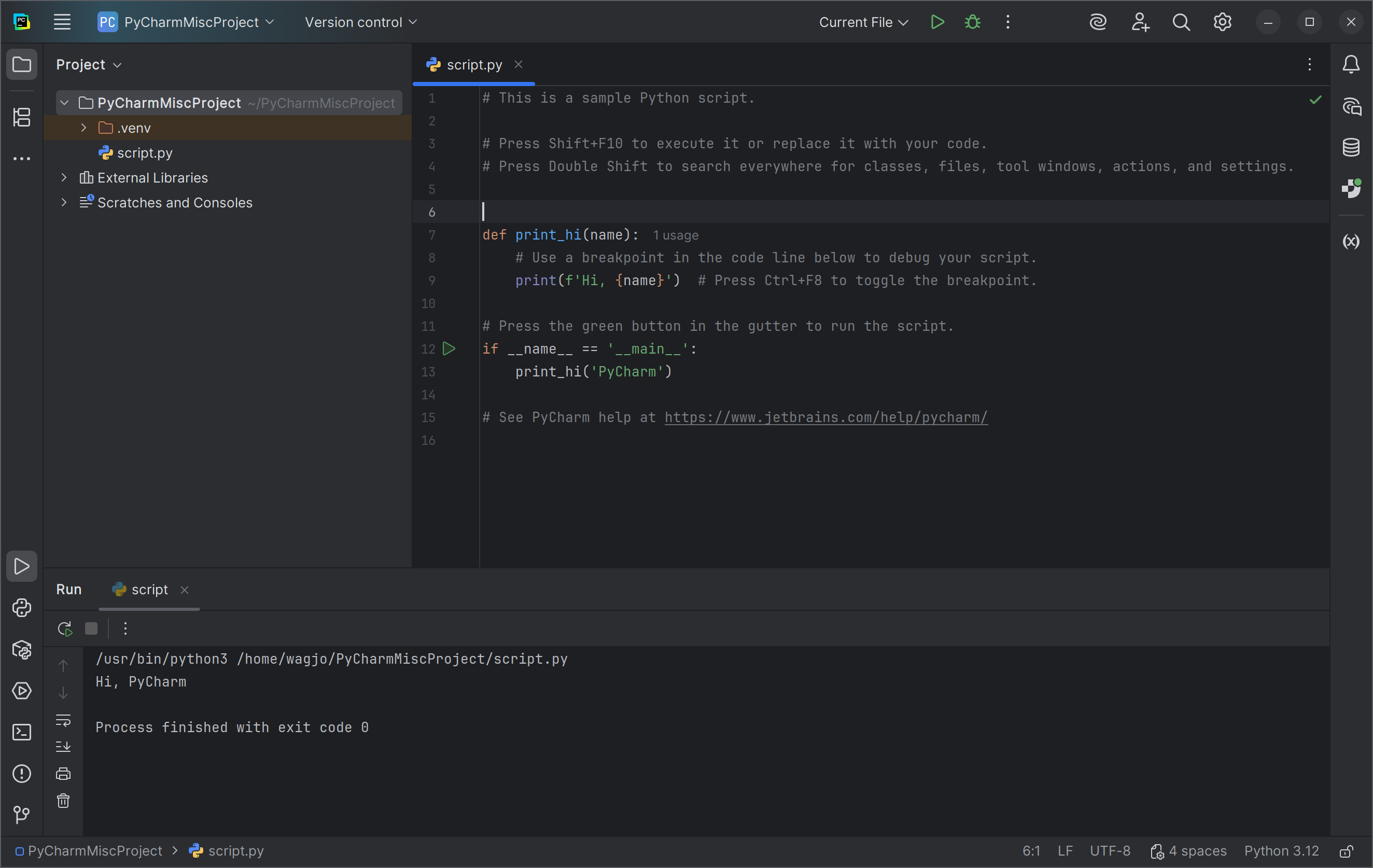Open the Python Console tool window

22,608
